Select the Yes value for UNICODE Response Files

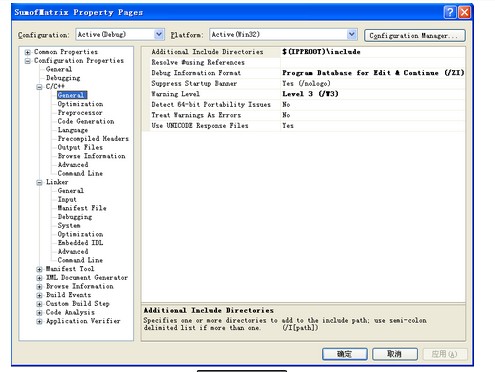[288, 126]
